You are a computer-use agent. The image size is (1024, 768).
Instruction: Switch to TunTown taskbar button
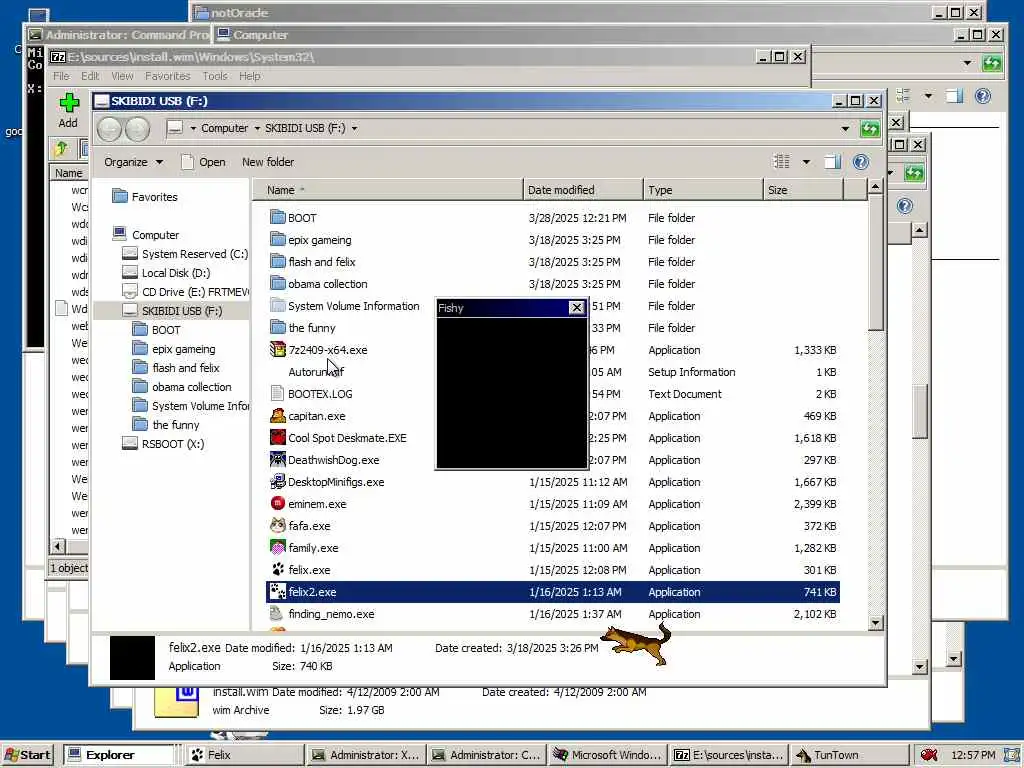click(x=850, y=755)
